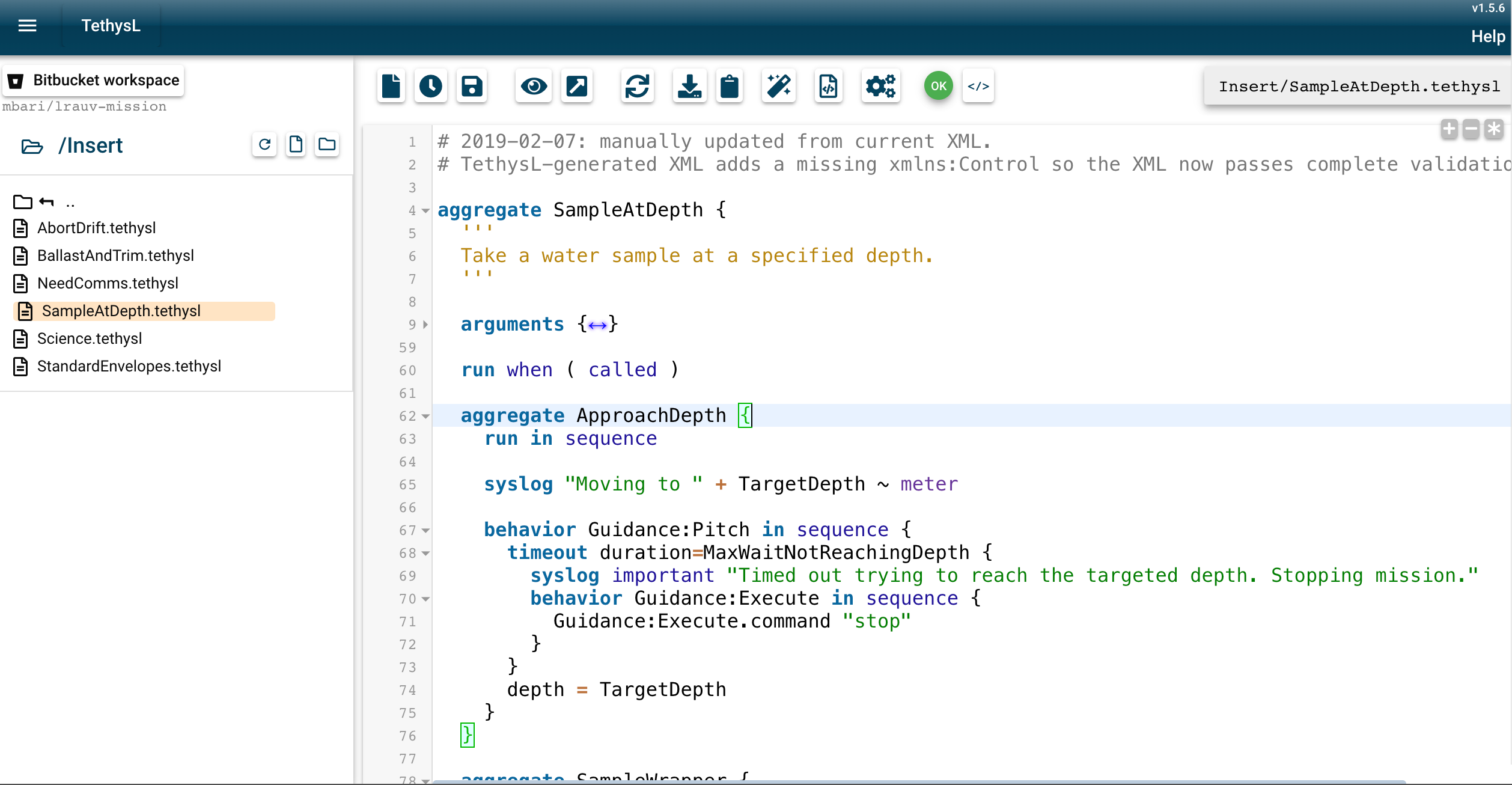Image resolution: width=1512 pixels, height=785 pixels.
Task: Click the download toolbar icon
Action: coord(689,87)
